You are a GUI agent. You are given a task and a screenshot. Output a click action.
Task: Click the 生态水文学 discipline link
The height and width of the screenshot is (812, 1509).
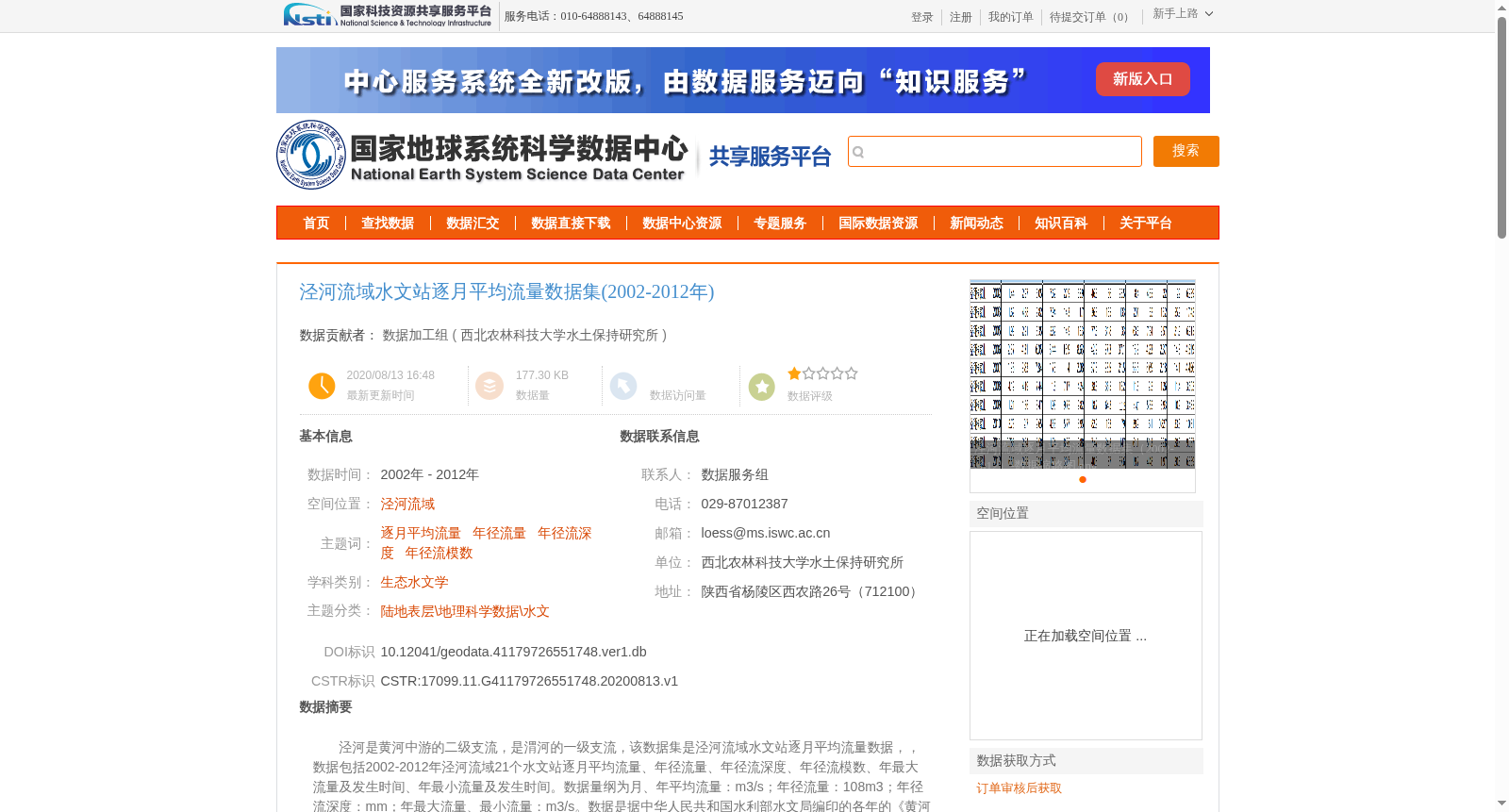pyautogui.click(x=414, y=583)
